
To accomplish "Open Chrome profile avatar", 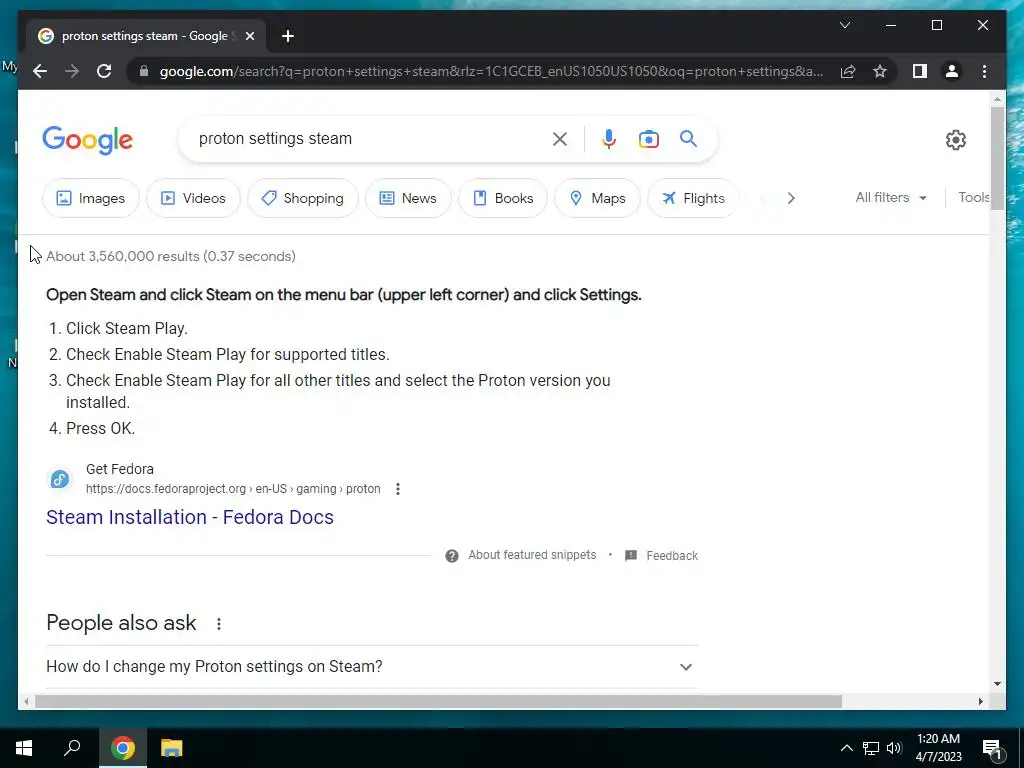I will click(x=952, y=71).
